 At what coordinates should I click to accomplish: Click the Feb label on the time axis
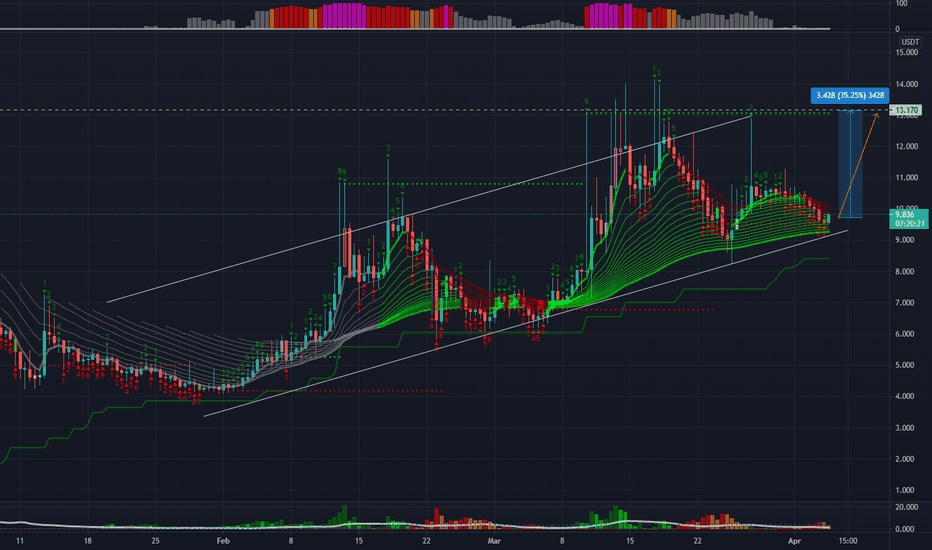pos(223,541)
